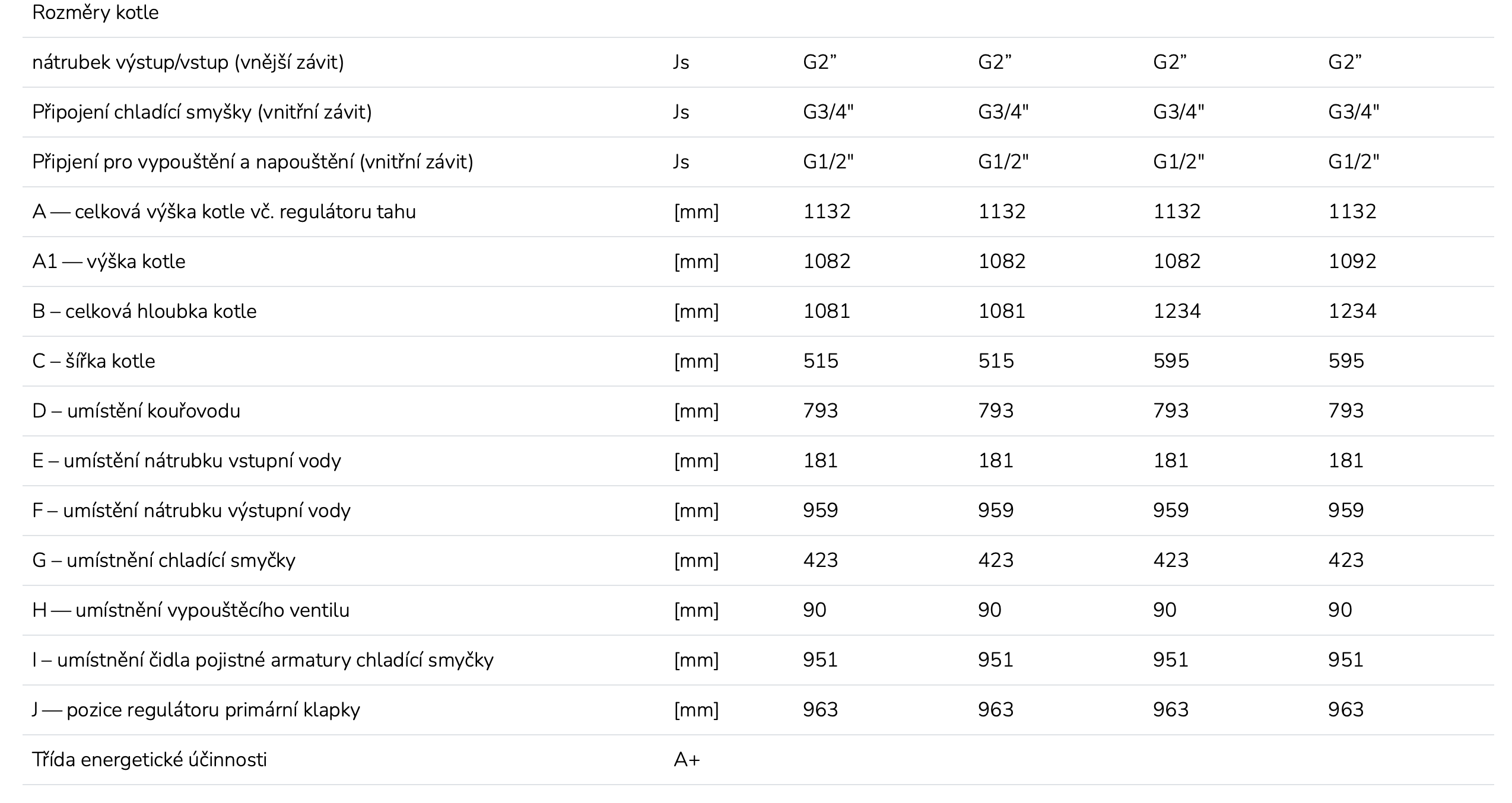Click the "Připojení chladící smyšky" row label
This screenshot has width=1512, height=803.
pos(202,112)
